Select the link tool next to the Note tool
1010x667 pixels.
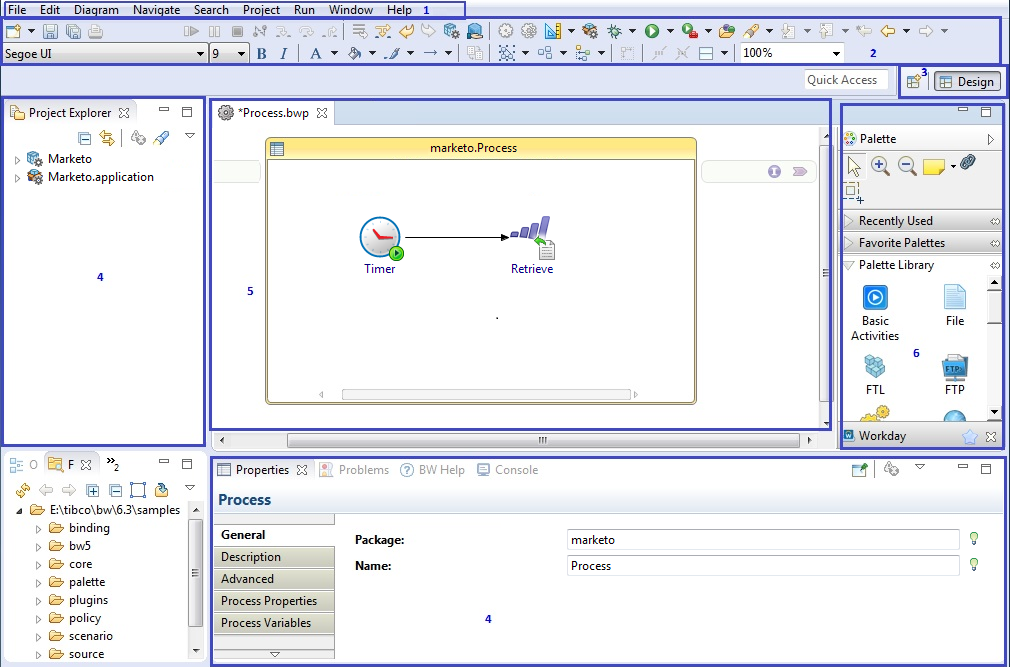point(967,163)
